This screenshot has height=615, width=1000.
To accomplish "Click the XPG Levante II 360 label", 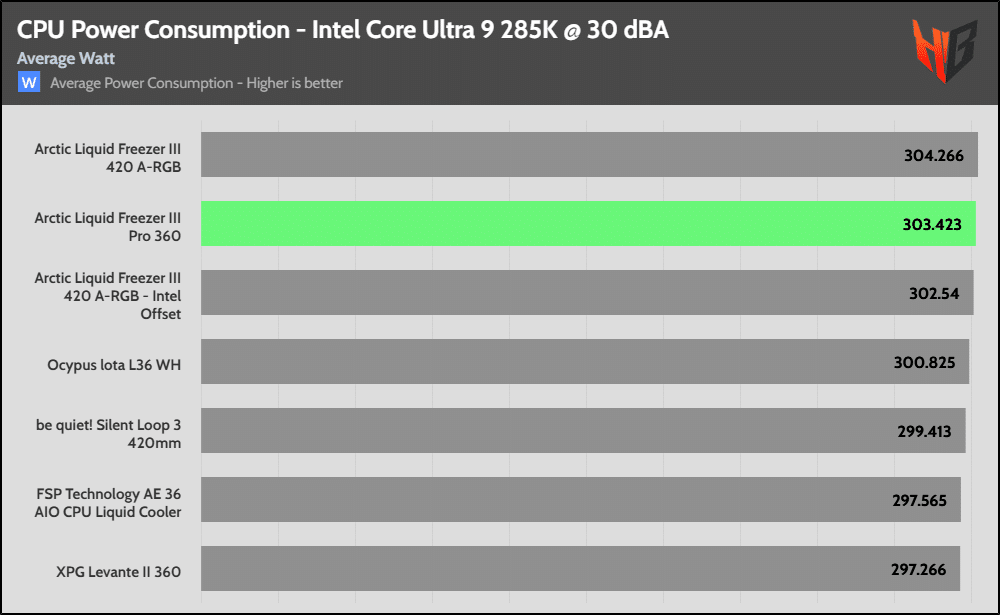I will [119, 572].
